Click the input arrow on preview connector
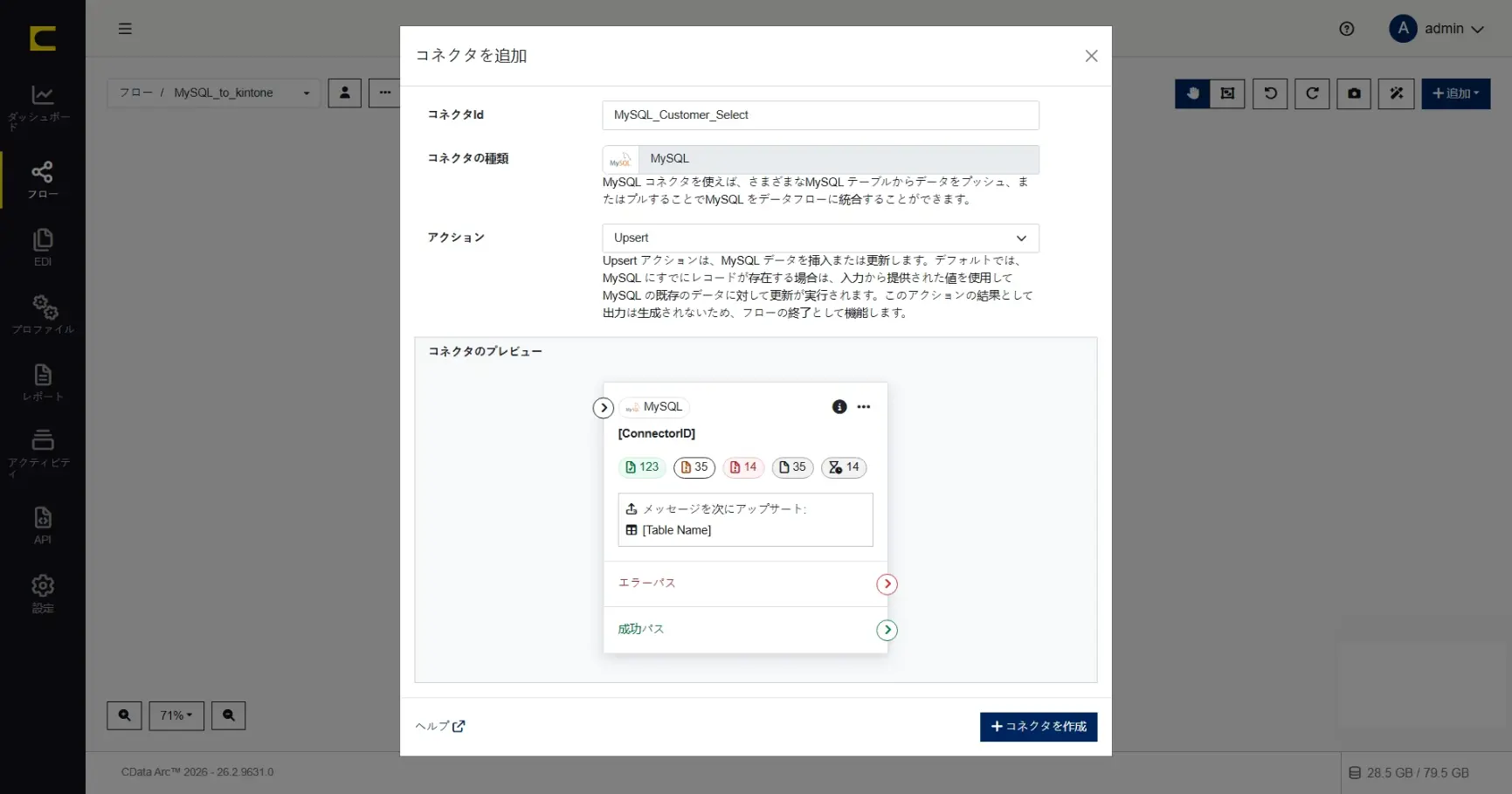 [603, 408]
